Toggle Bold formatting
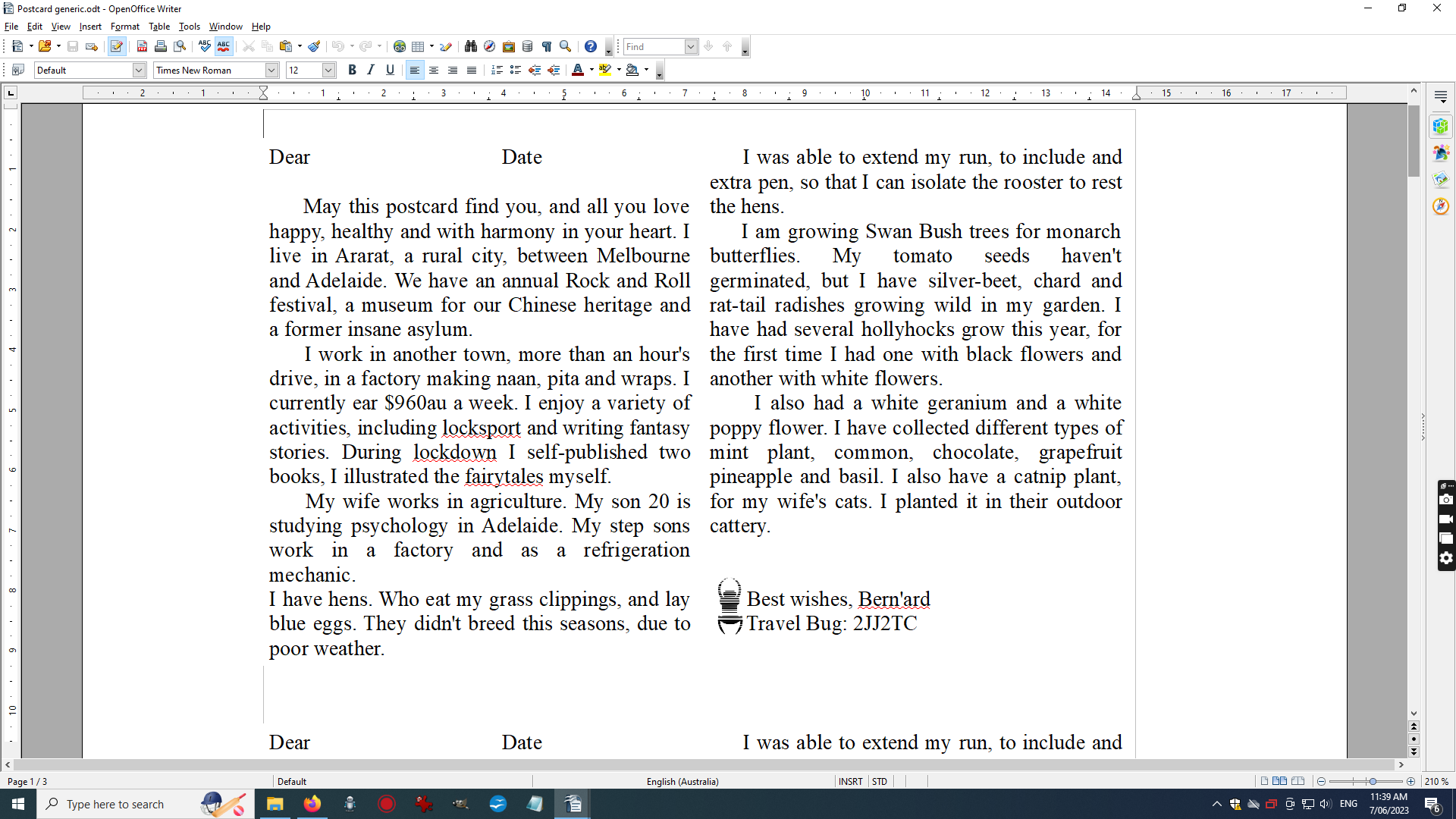Image resolution: width=1456 pixels, height=819 pixels. click(352, 70)
